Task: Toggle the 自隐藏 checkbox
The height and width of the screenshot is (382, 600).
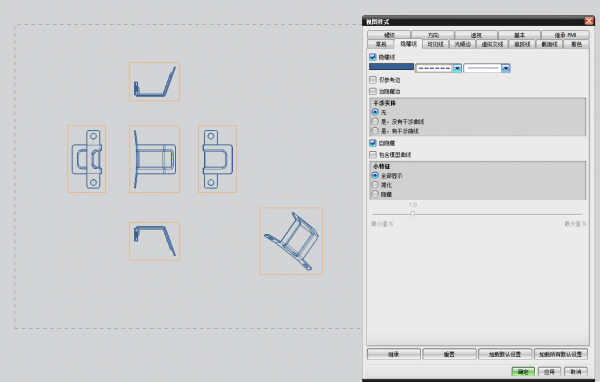Action: 373,143
